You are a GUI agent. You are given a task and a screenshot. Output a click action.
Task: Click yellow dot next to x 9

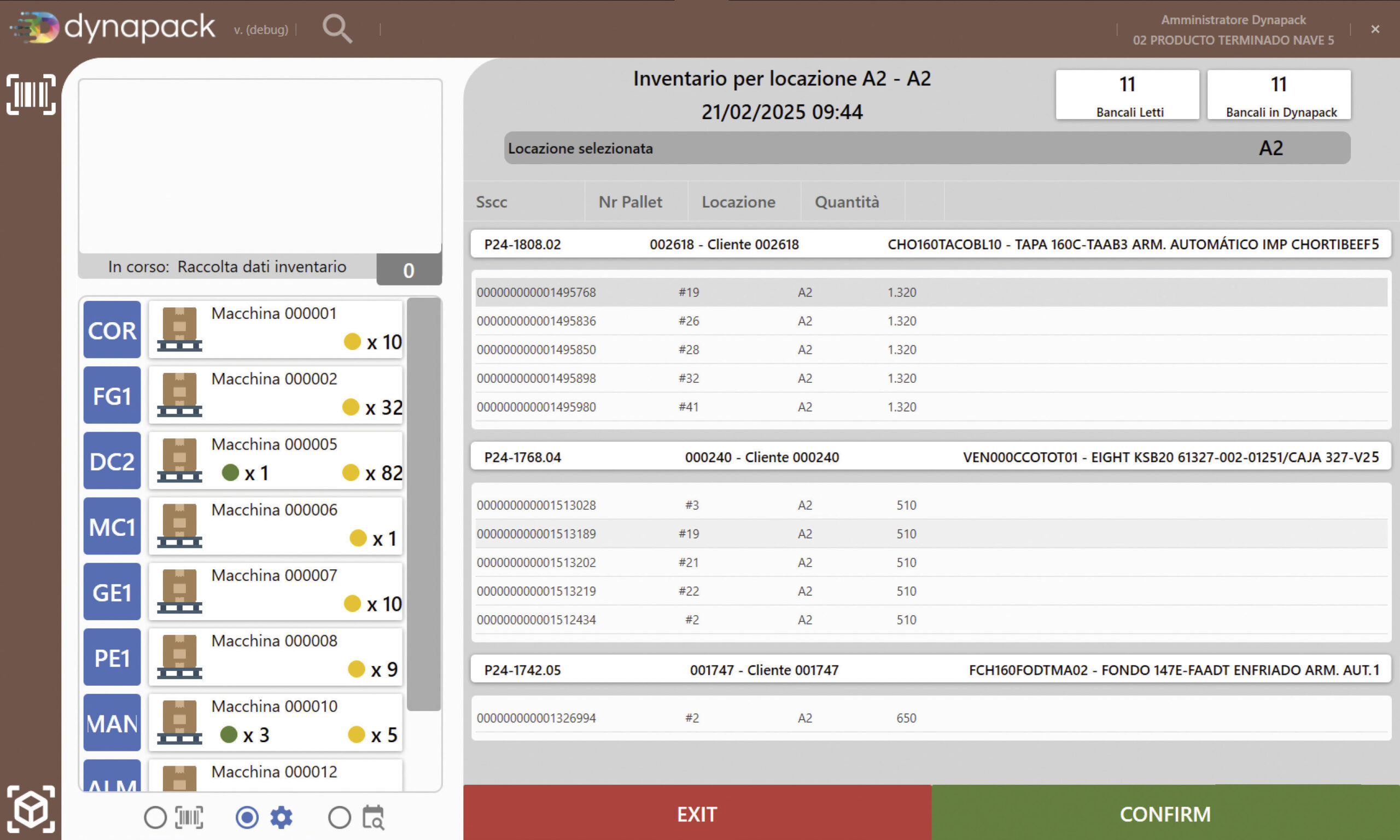(357, 668)
